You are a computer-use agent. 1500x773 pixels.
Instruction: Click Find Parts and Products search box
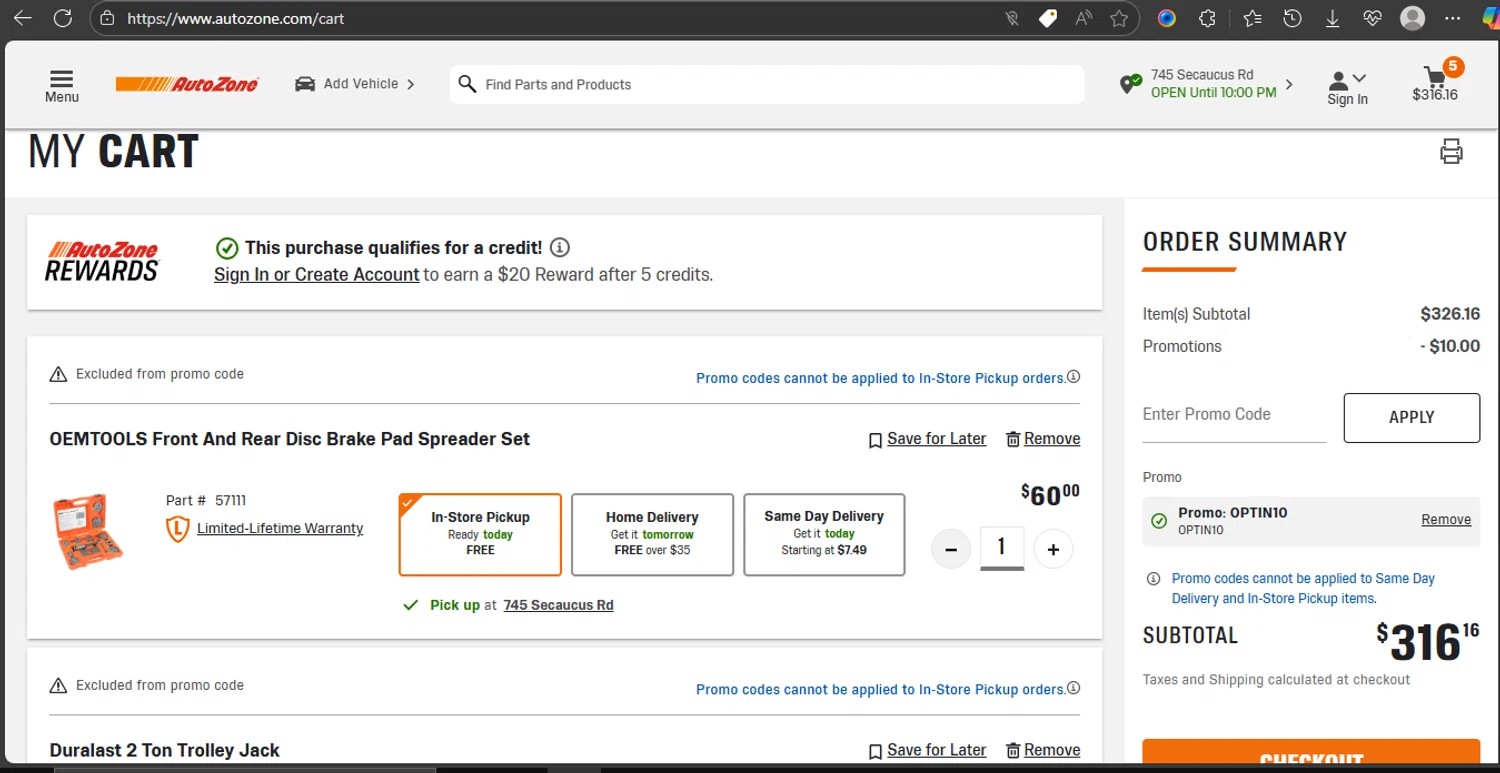(766, 84)
